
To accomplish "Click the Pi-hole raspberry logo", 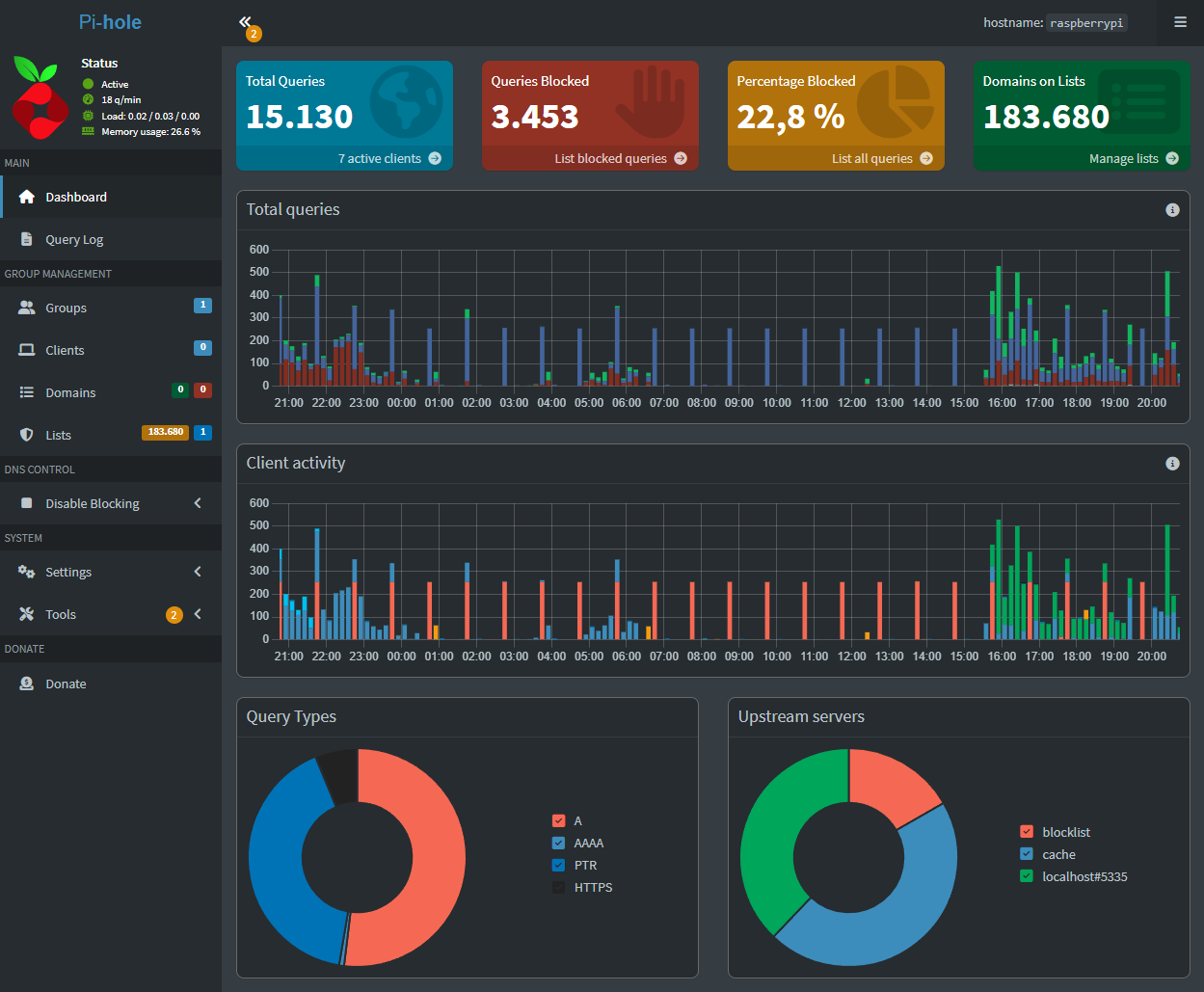I will click(40, 99).
